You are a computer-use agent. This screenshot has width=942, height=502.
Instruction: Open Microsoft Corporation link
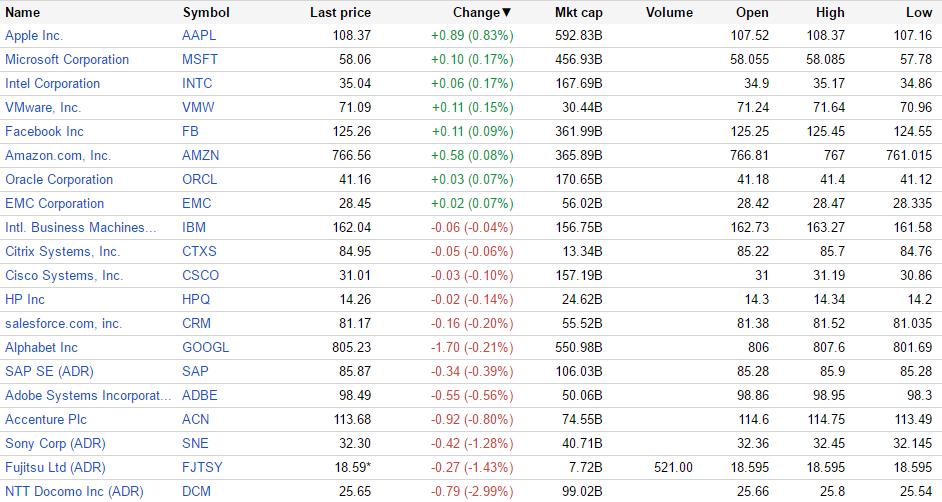[x=67, y=59]
